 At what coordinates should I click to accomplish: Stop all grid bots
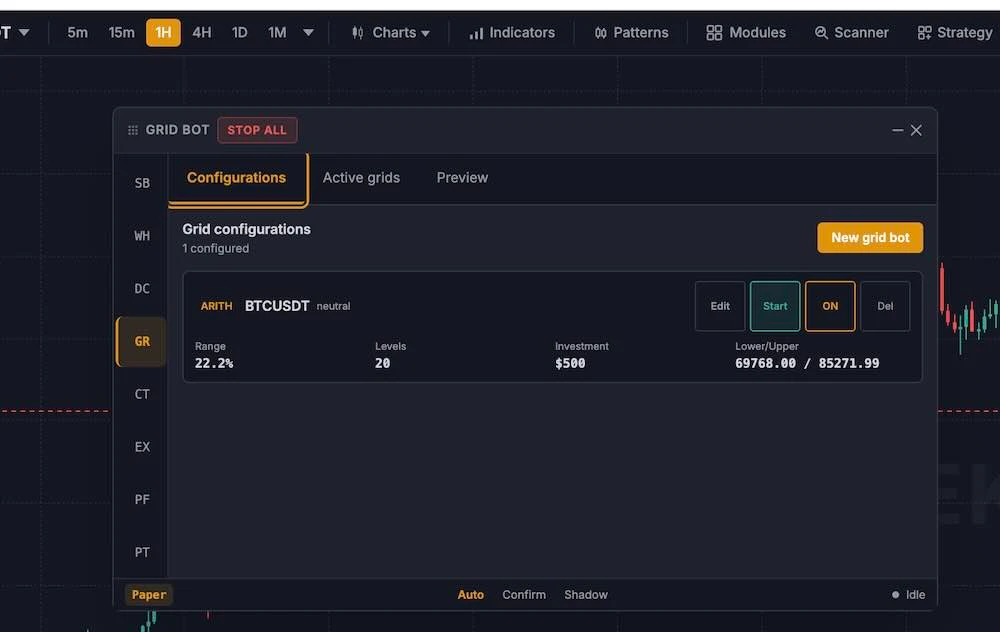point(257,130)
